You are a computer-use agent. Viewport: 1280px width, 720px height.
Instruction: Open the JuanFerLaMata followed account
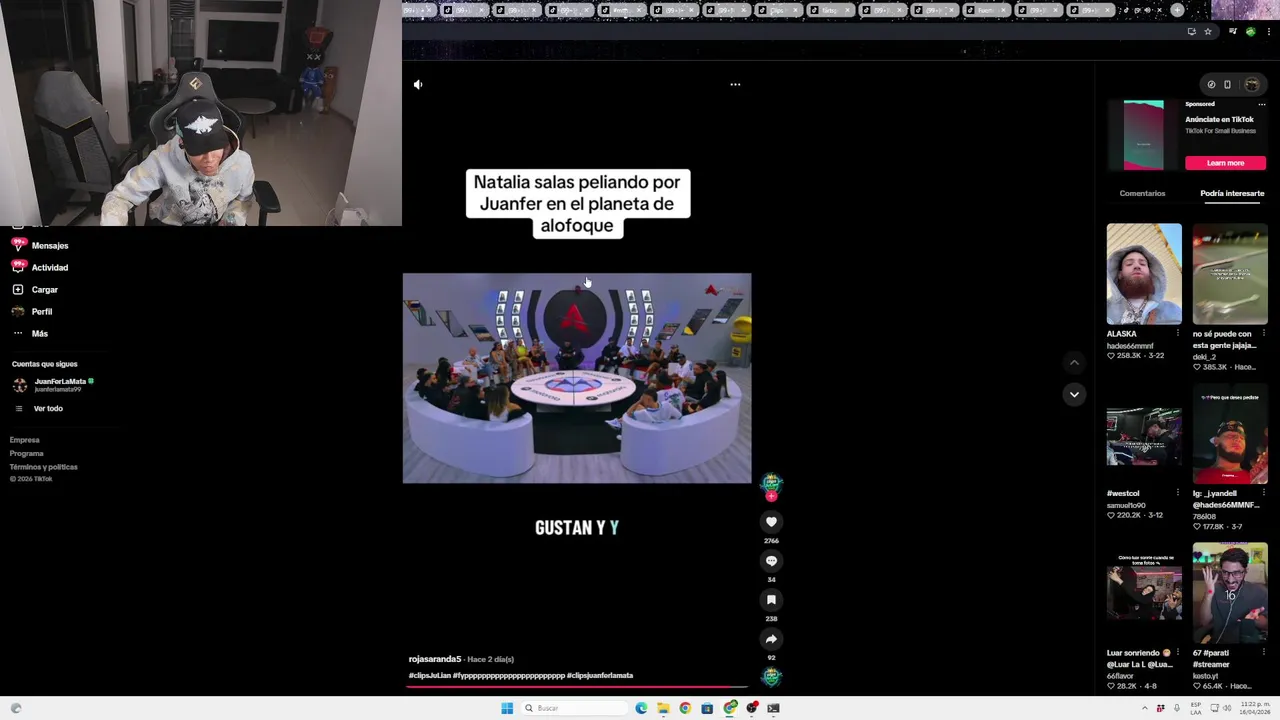point(54,385)
